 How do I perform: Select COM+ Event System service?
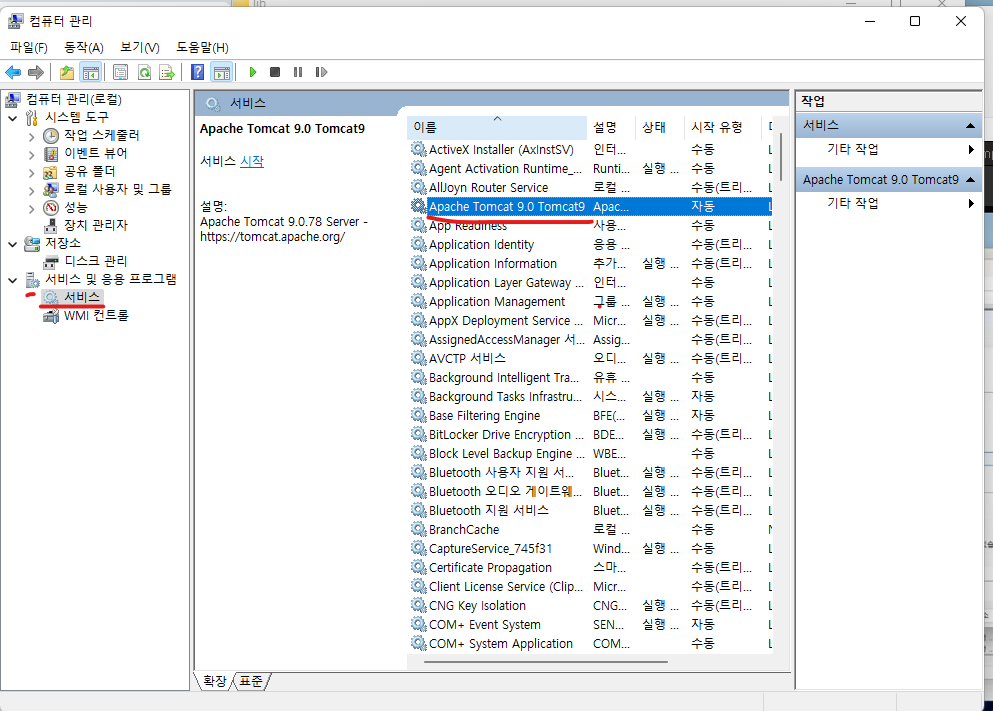coord(590,624)
